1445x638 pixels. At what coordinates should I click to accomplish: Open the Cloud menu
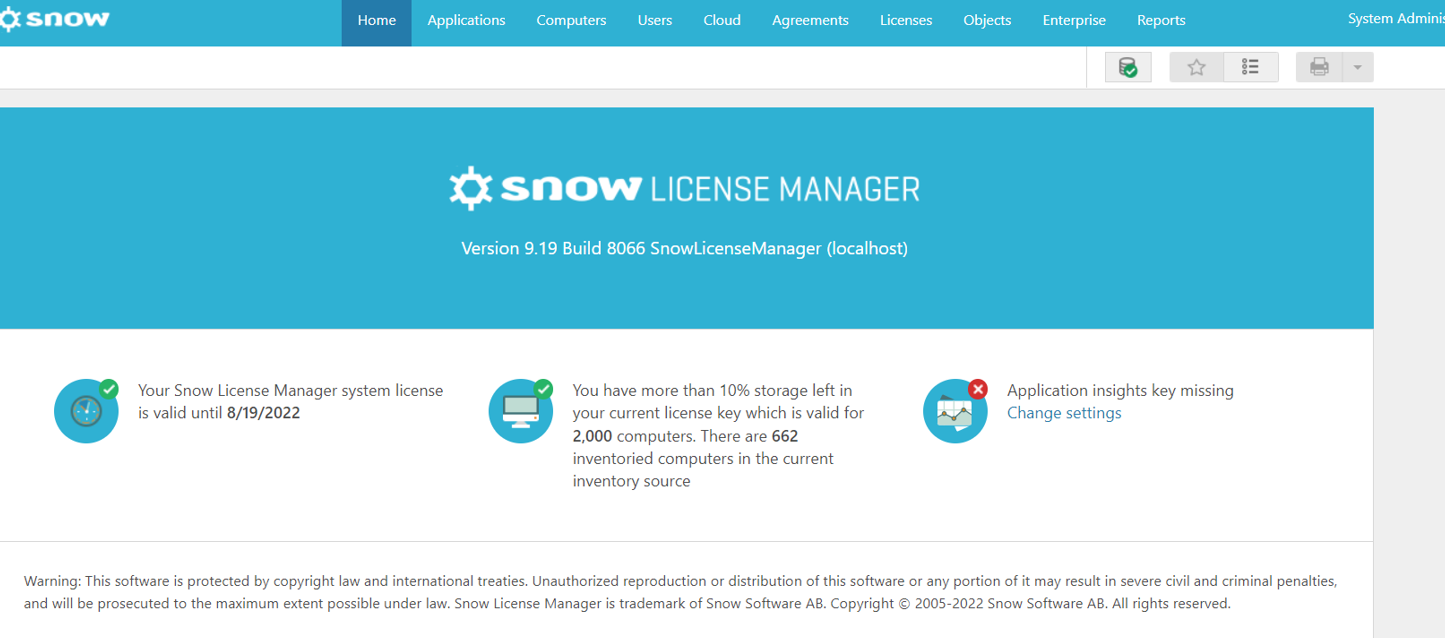click(722, 20)
